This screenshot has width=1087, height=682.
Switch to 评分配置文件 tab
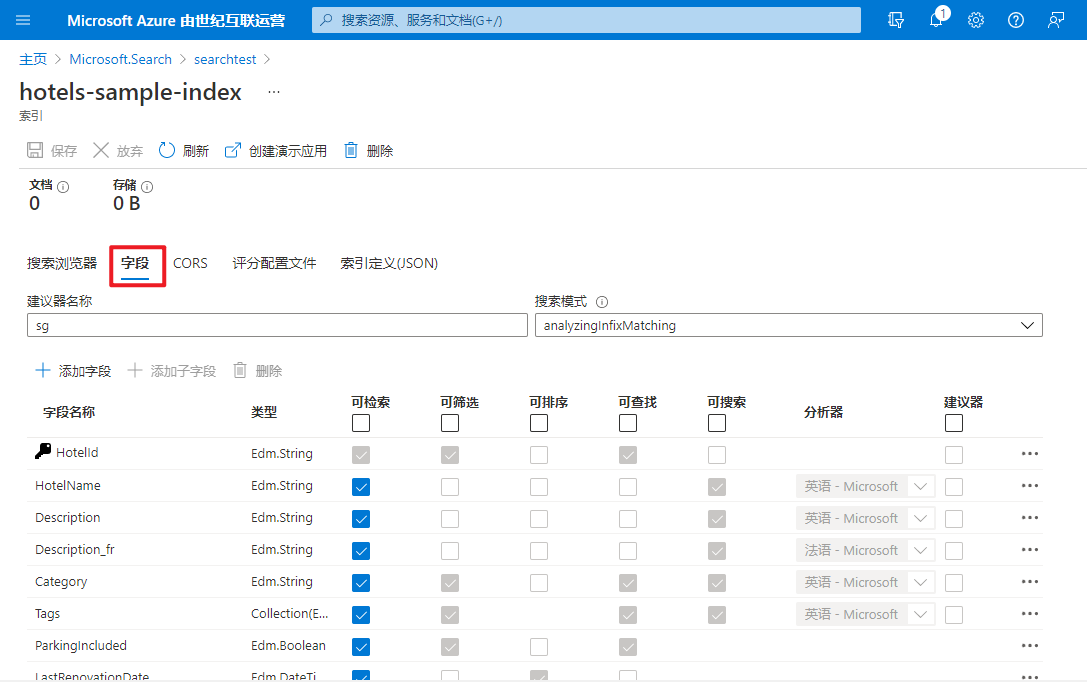[x=274, y=263]
